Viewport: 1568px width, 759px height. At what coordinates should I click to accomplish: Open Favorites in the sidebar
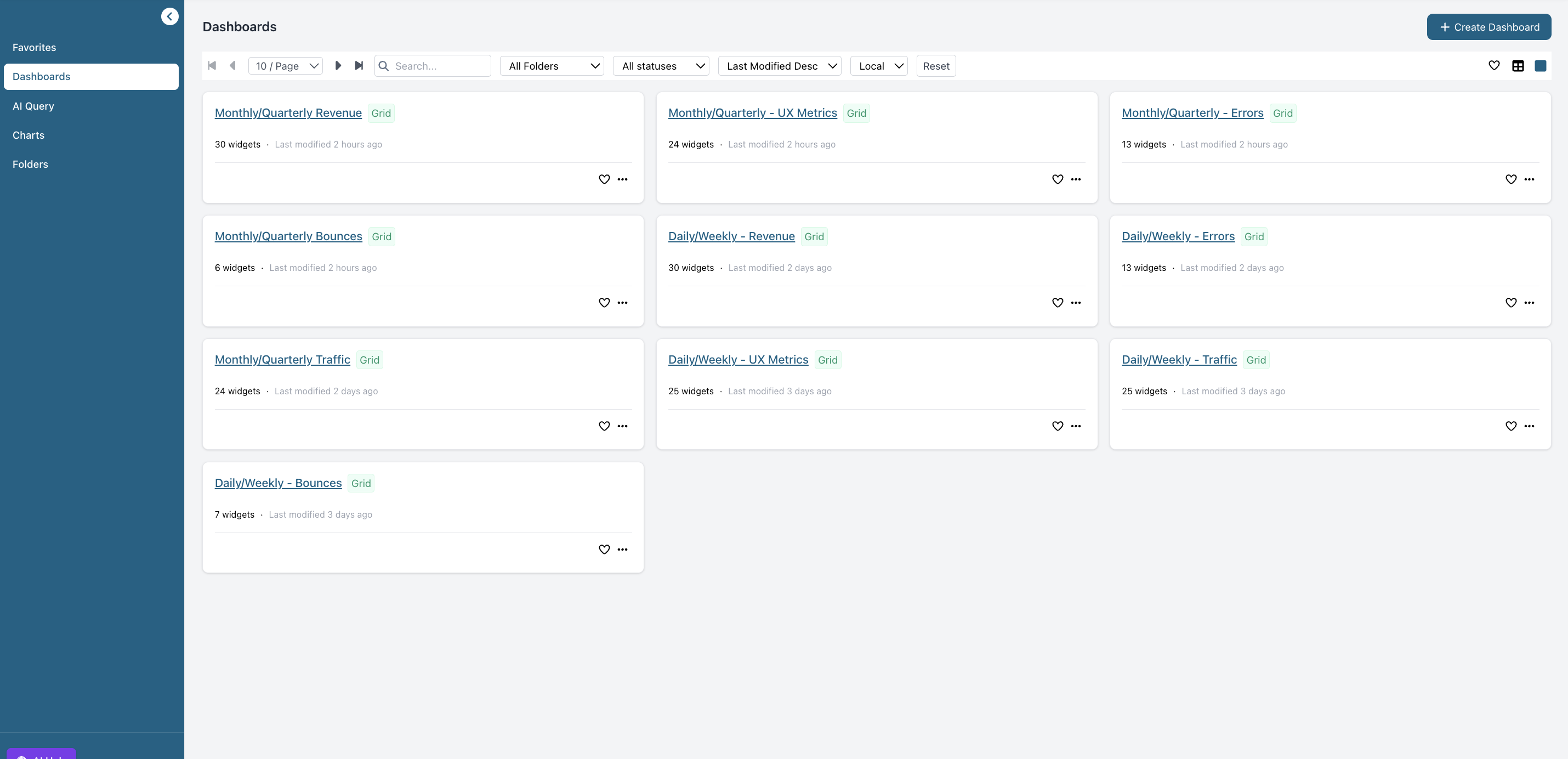pos(92,48)
